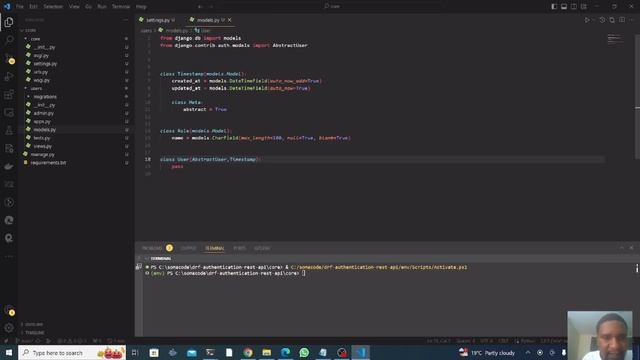Viewport: 640px width, 360px height.
Task: Open manage.py in the Explorer tree
Action: 42,154
